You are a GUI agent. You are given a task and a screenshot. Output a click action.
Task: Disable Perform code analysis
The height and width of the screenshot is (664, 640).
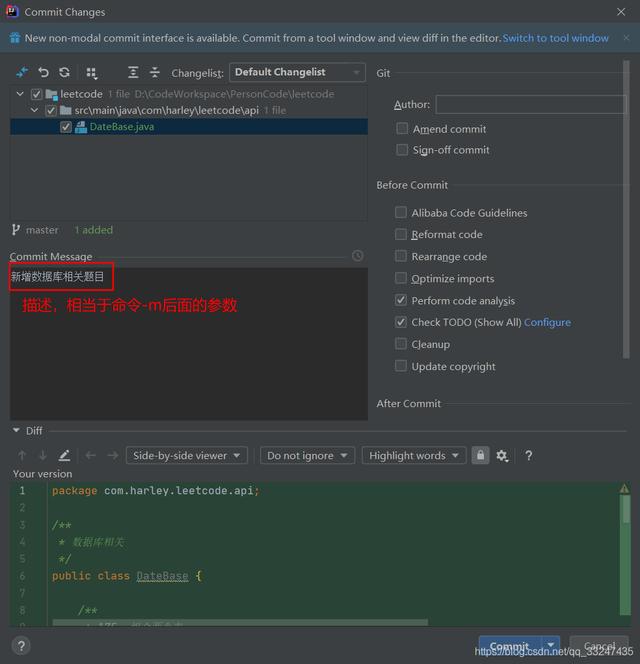click(401, 300)
